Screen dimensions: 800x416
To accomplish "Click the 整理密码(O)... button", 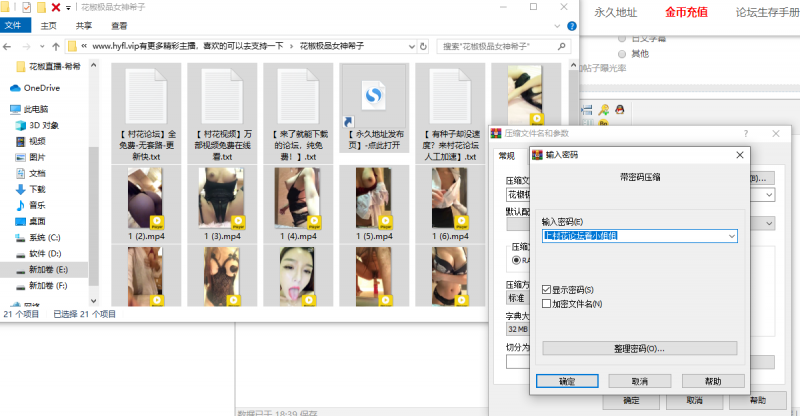I will (639, 348).
